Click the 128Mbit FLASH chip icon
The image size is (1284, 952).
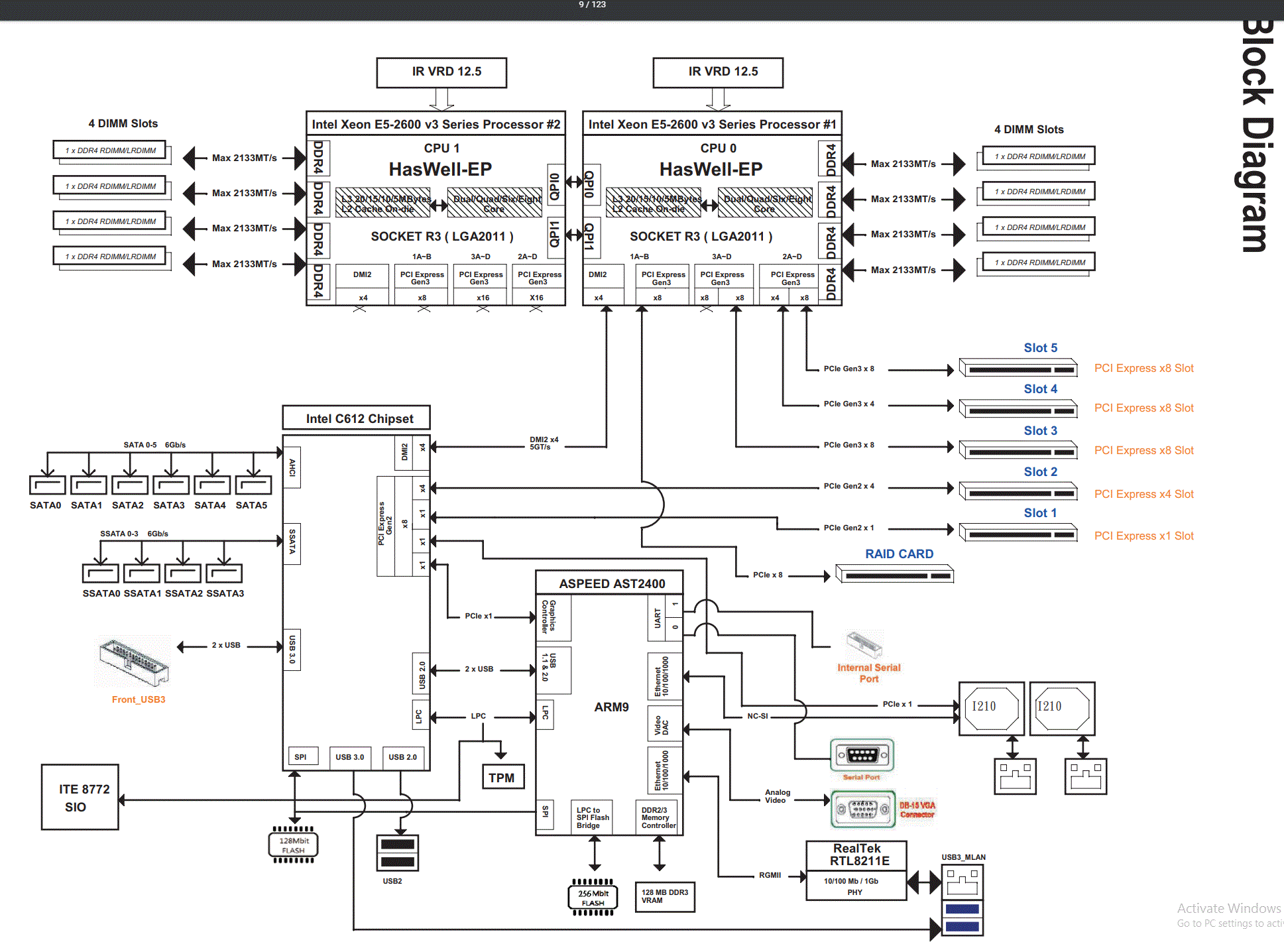pyautogui.click(x=293, y=845)
